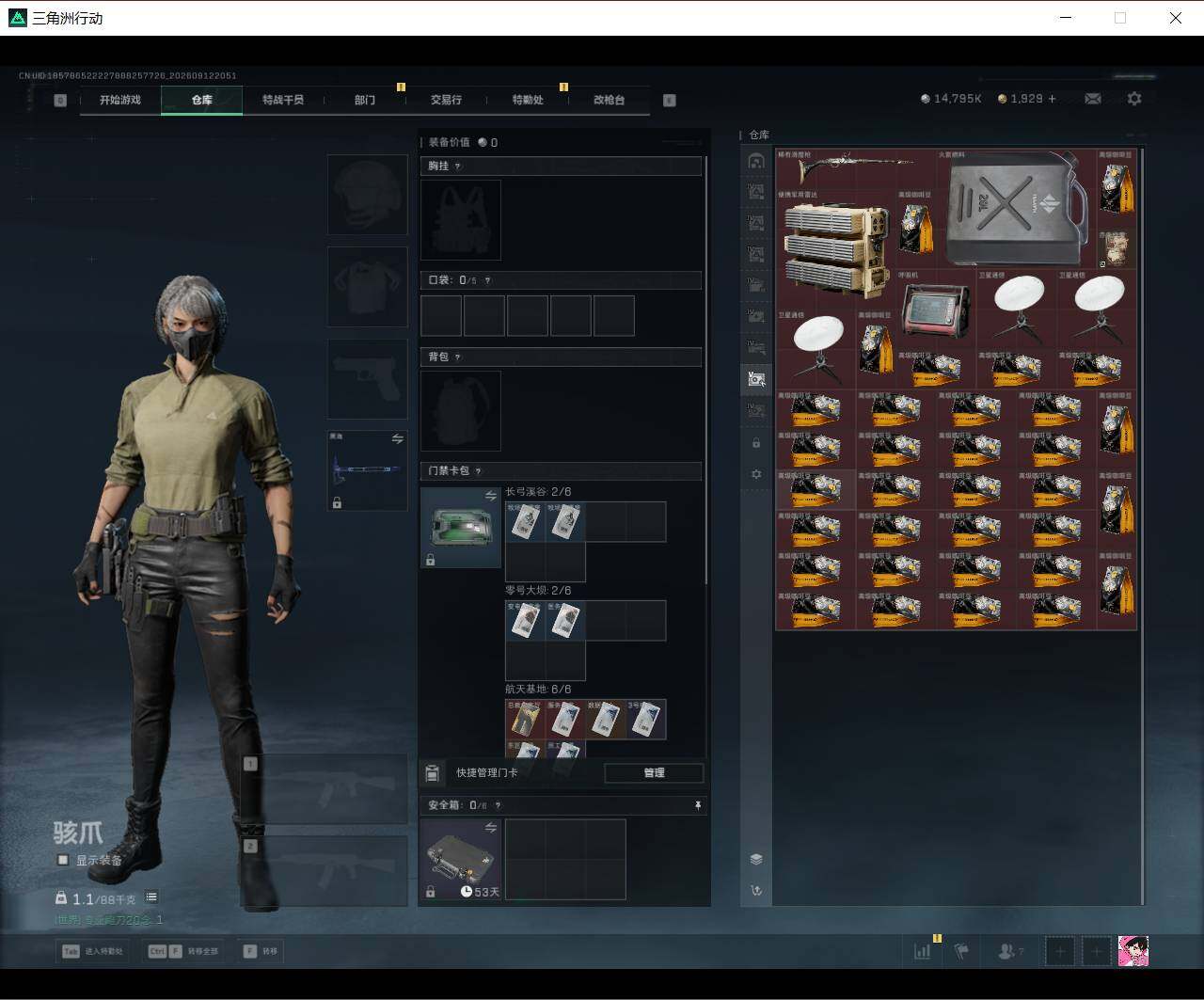Click the operator name 骇爪

tap(78, 833)
